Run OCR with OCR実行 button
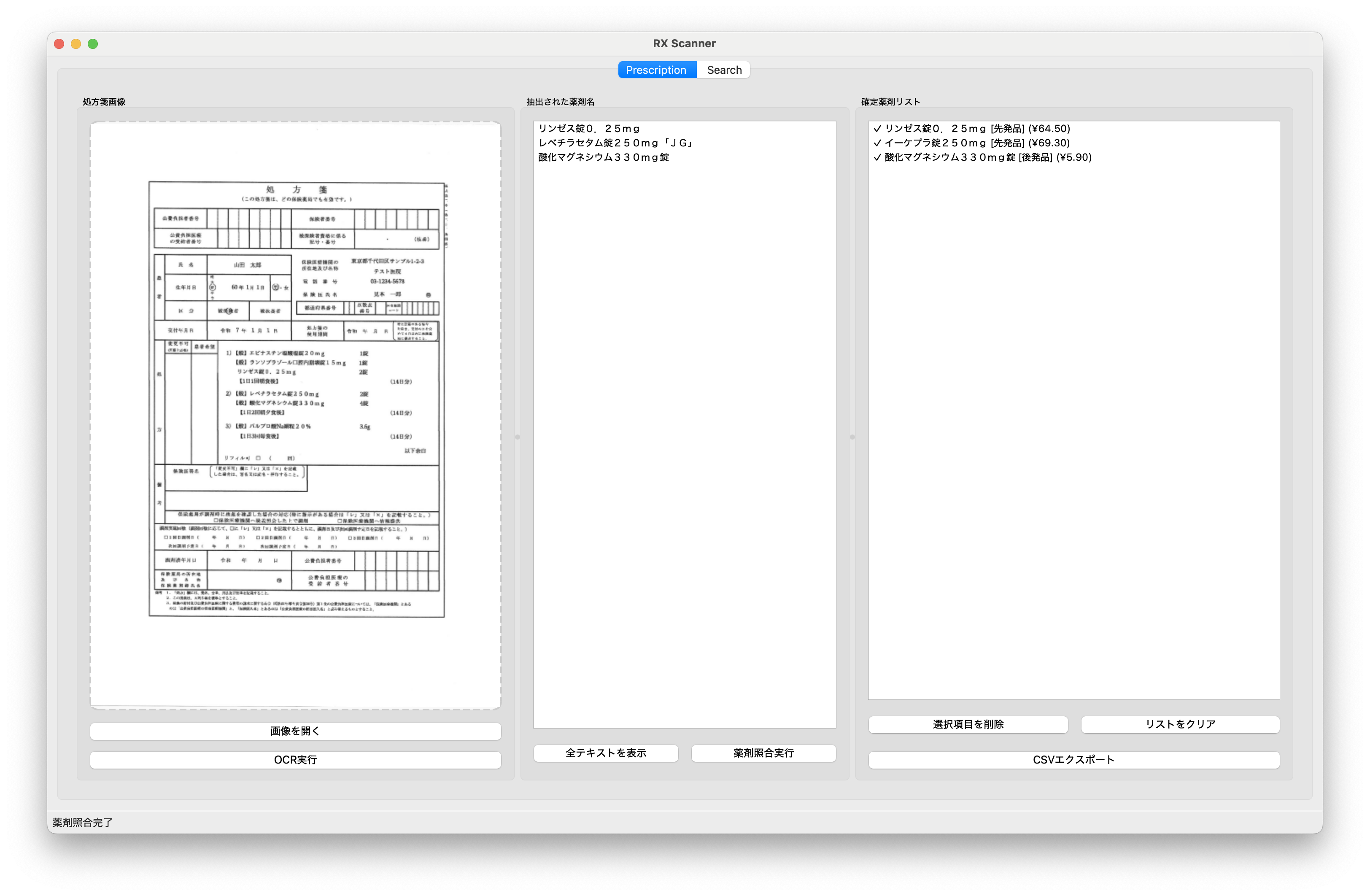Screen dimensions: 1370x896 (x=295, y=759)
